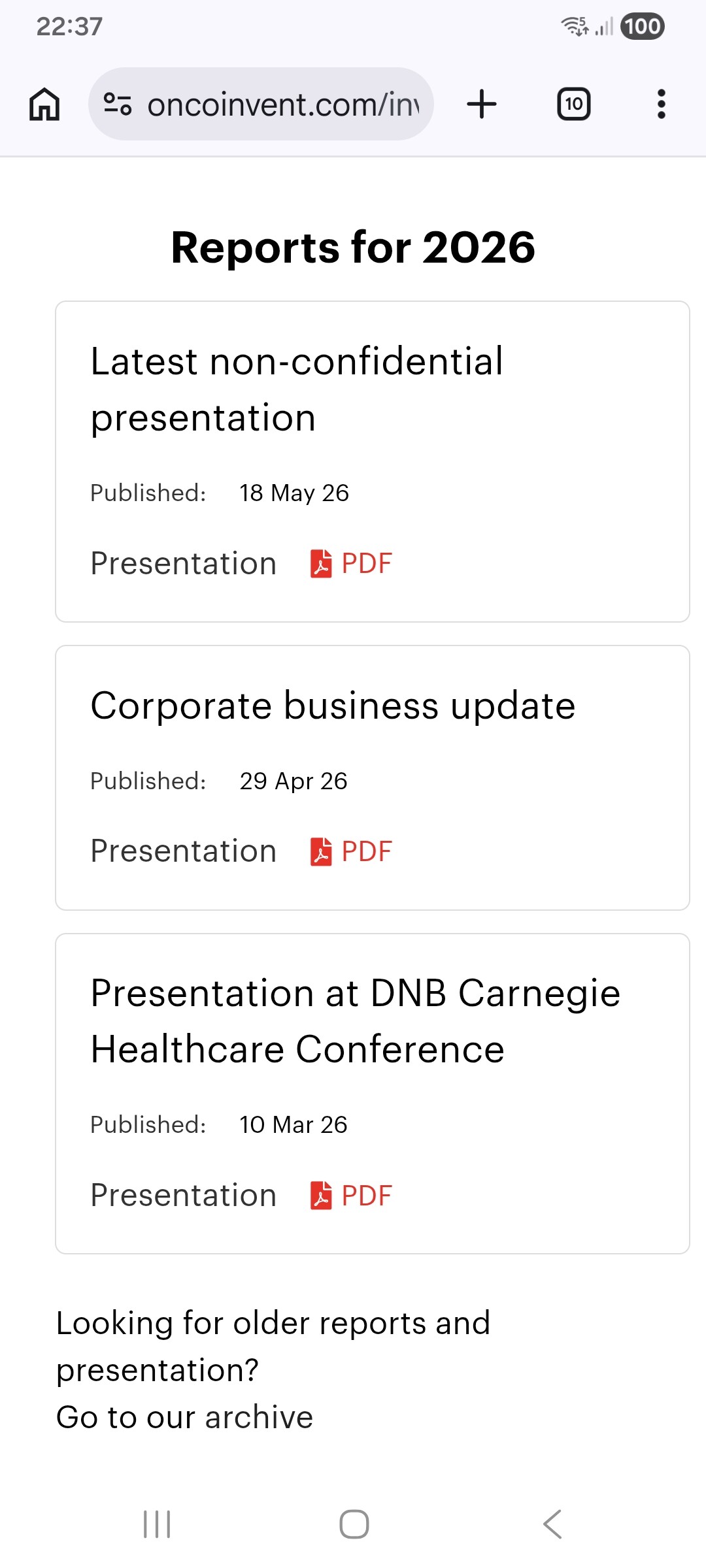The height and width of the screenshot is (1568, 706).
Task: Tap the Android recent apps button
Action: (157, 1524)
